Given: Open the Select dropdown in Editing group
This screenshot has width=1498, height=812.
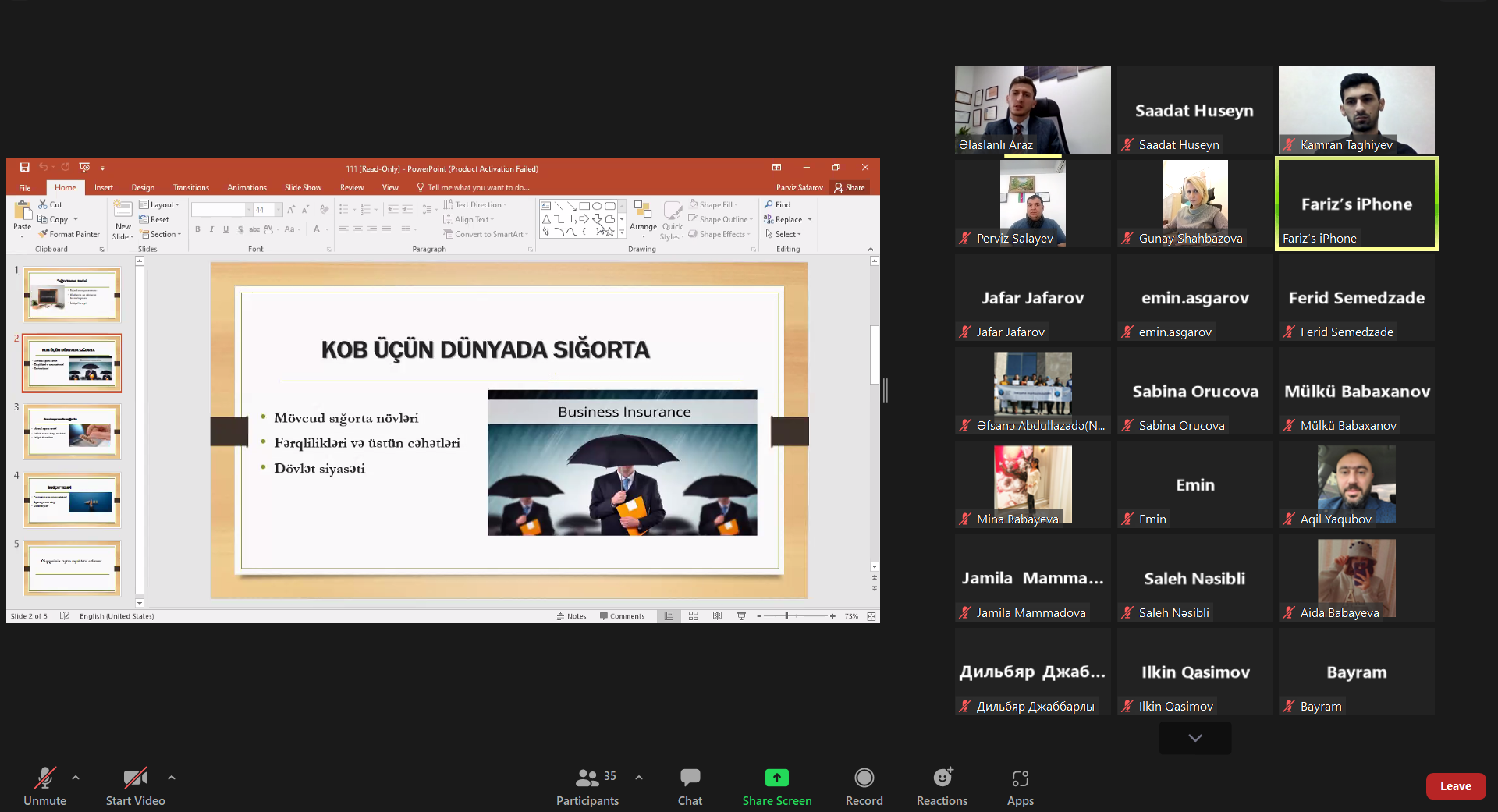Looking at the screenshot, I should coord(783,234).
